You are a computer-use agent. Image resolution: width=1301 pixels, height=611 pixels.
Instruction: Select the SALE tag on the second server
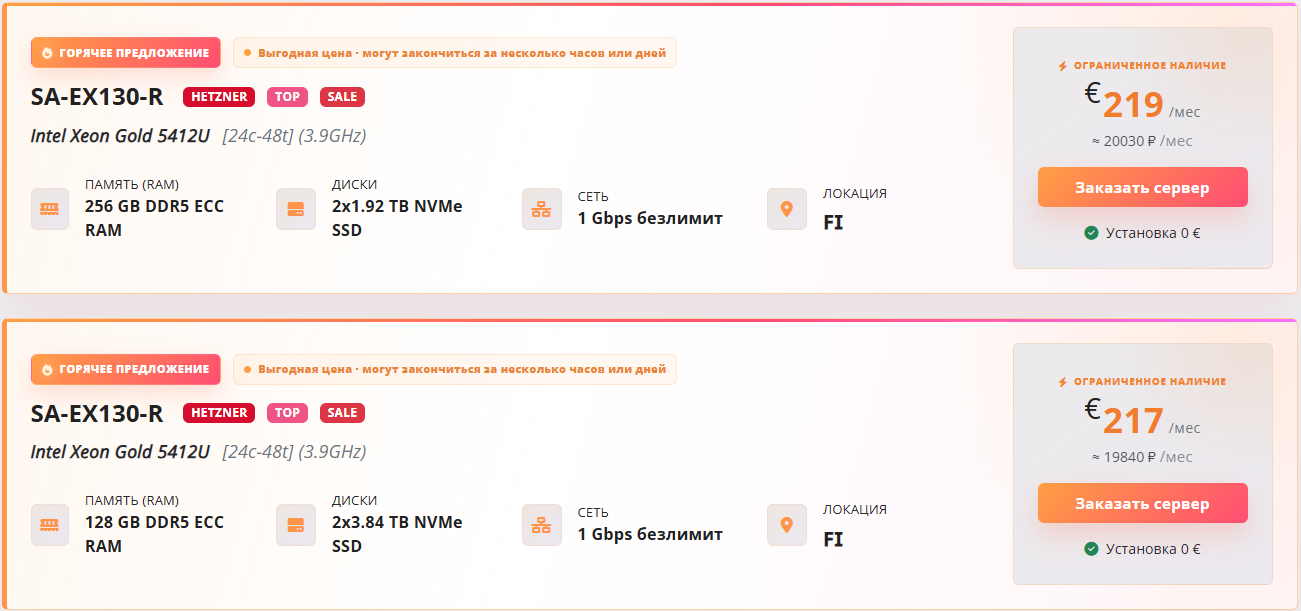pyautogui.click(x=342, y=413)
